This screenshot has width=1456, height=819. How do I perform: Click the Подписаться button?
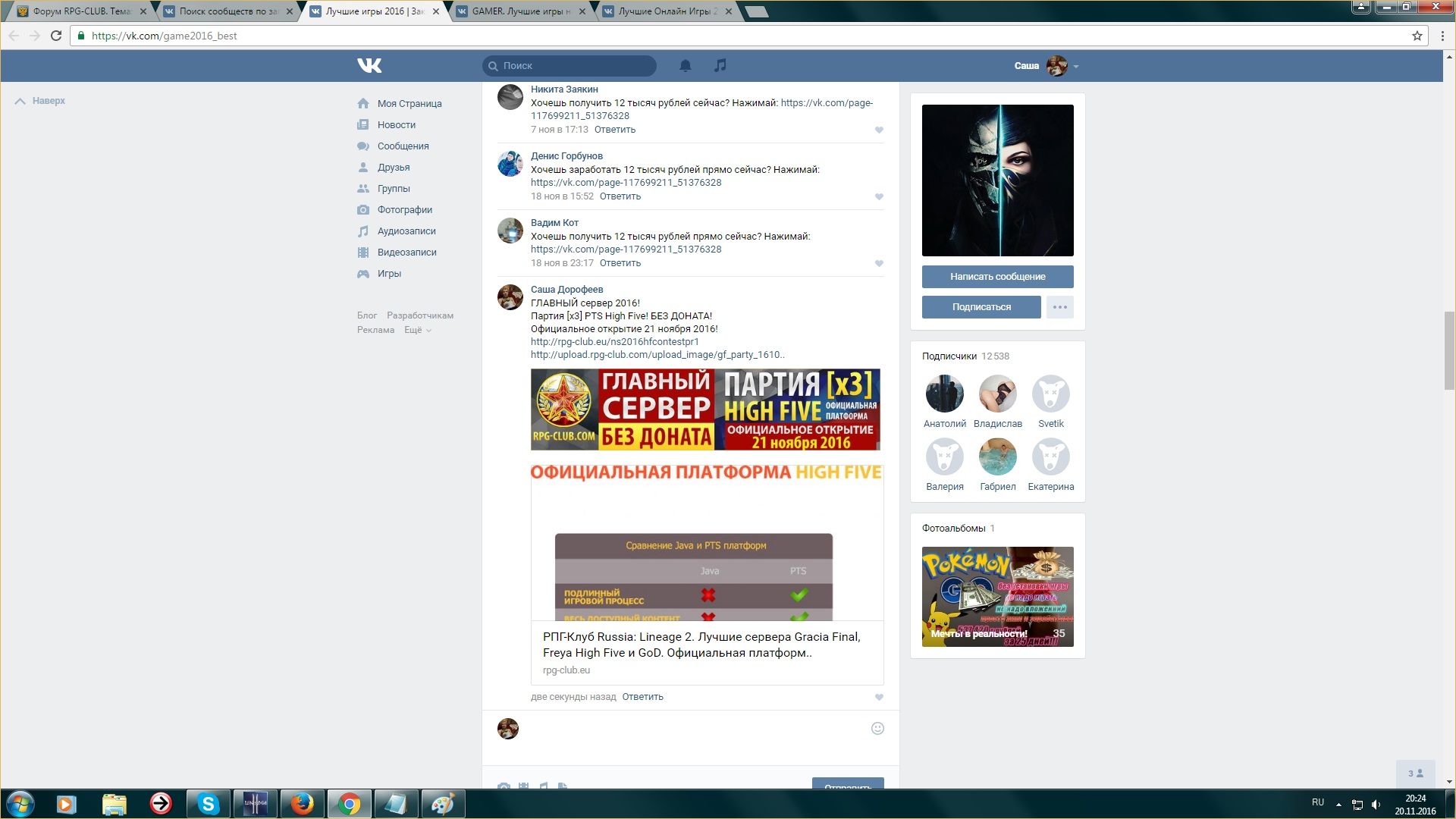(981, 307)
